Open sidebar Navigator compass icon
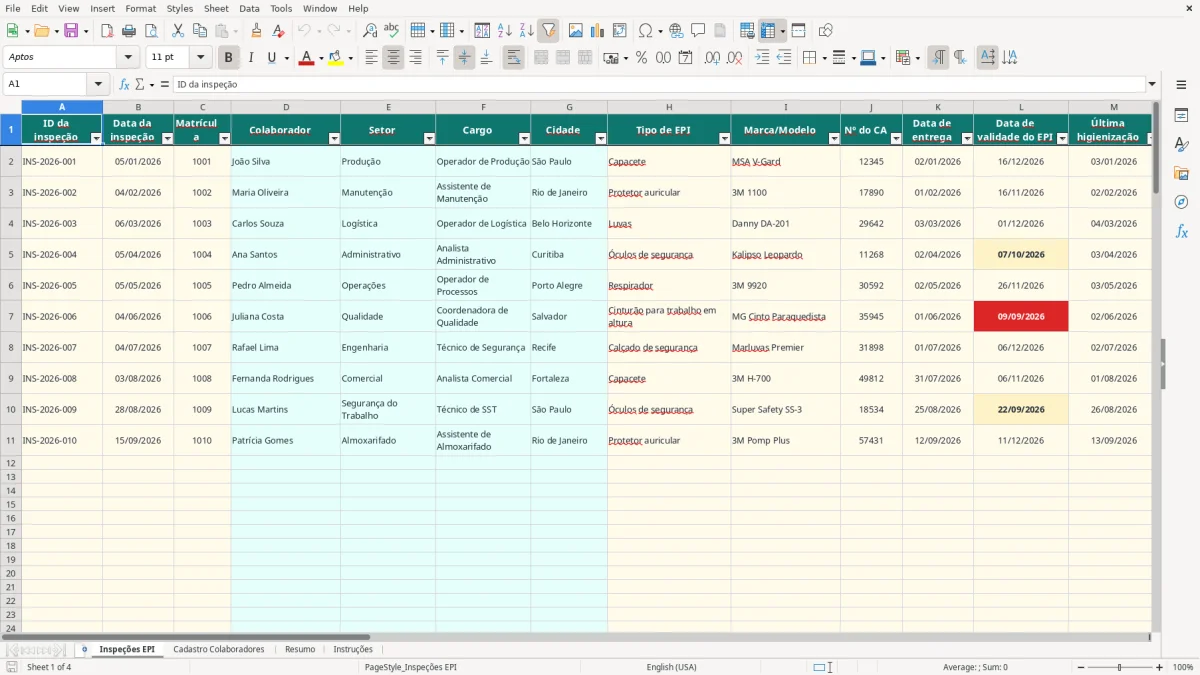Screen dimensions: 1200x675 (x=1181, y=202)
